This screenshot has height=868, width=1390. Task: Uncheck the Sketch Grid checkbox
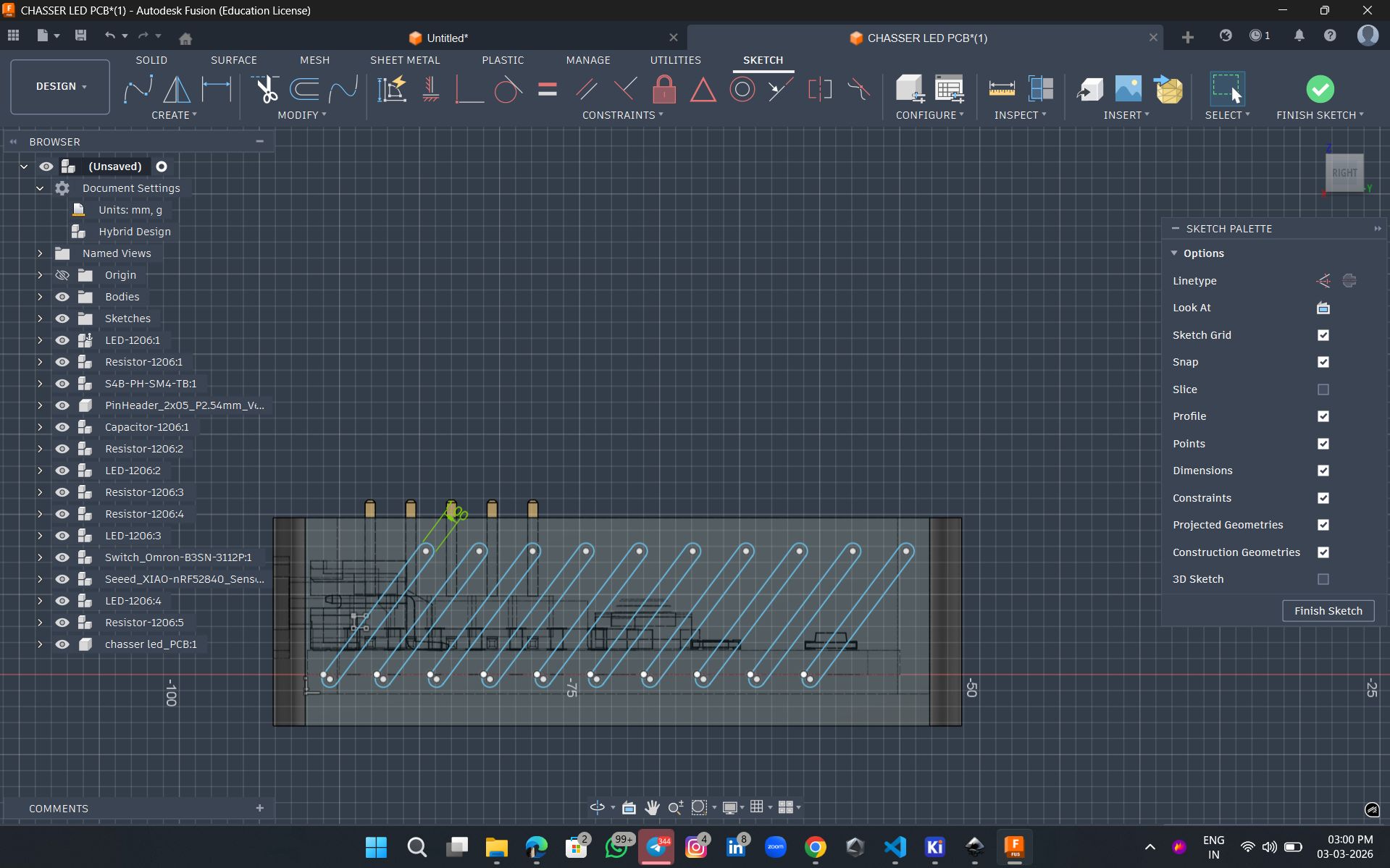point(1323,335)
